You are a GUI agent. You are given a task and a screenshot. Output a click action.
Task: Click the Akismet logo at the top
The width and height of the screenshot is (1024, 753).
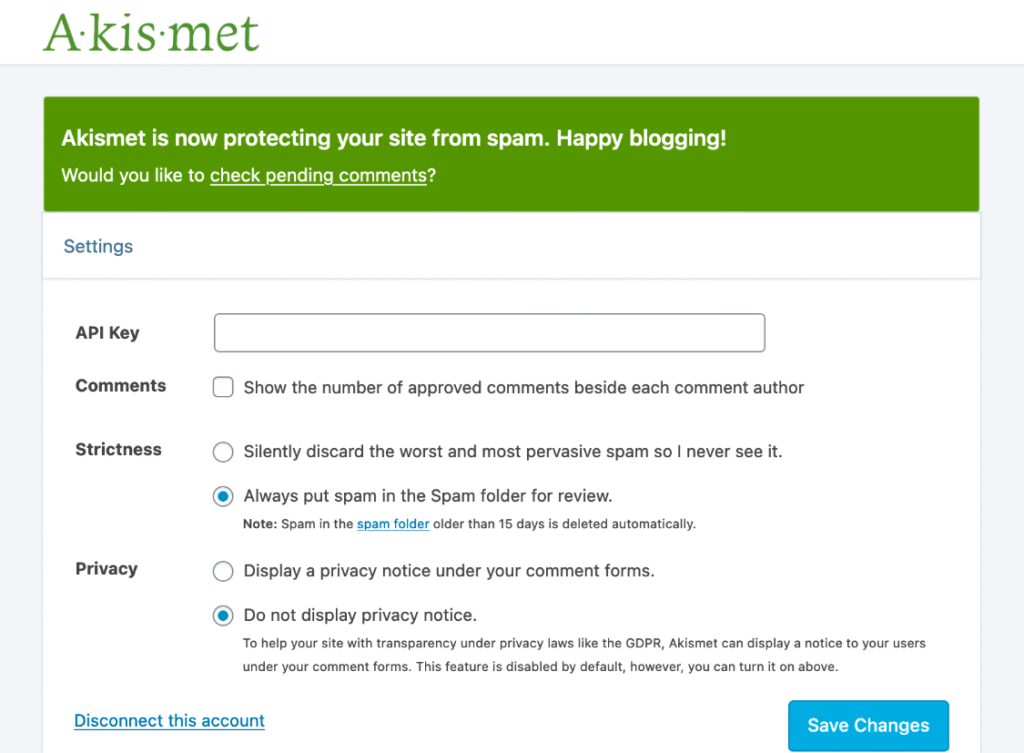pos(152,33)
